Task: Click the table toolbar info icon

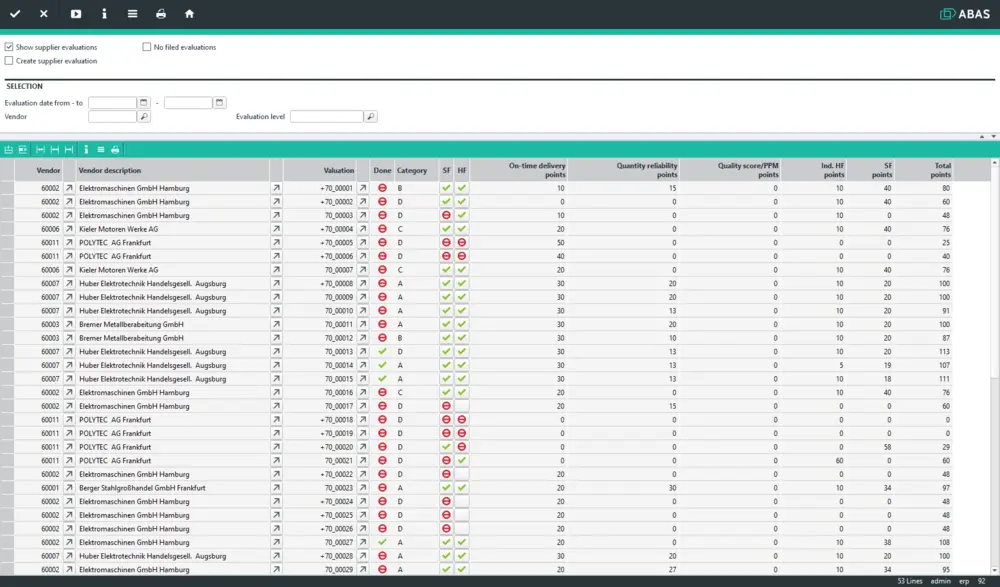Action: point(86,149)
